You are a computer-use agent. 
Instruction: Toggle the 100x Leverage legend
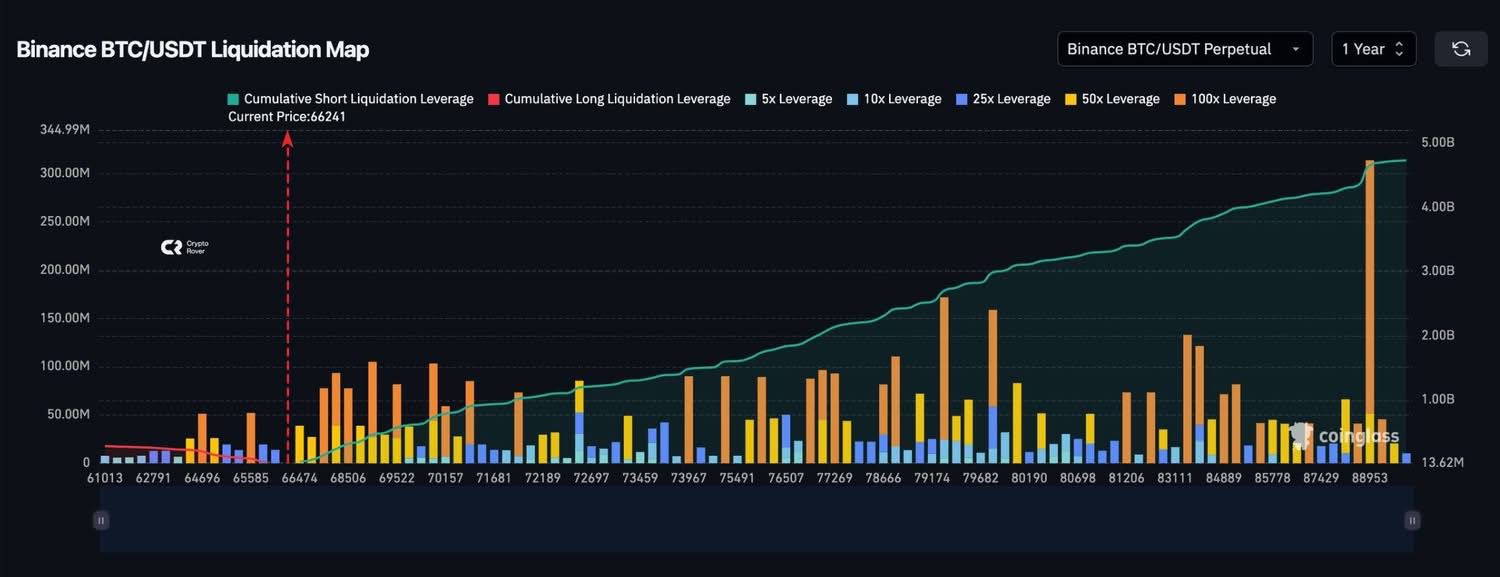[1225, 99]
